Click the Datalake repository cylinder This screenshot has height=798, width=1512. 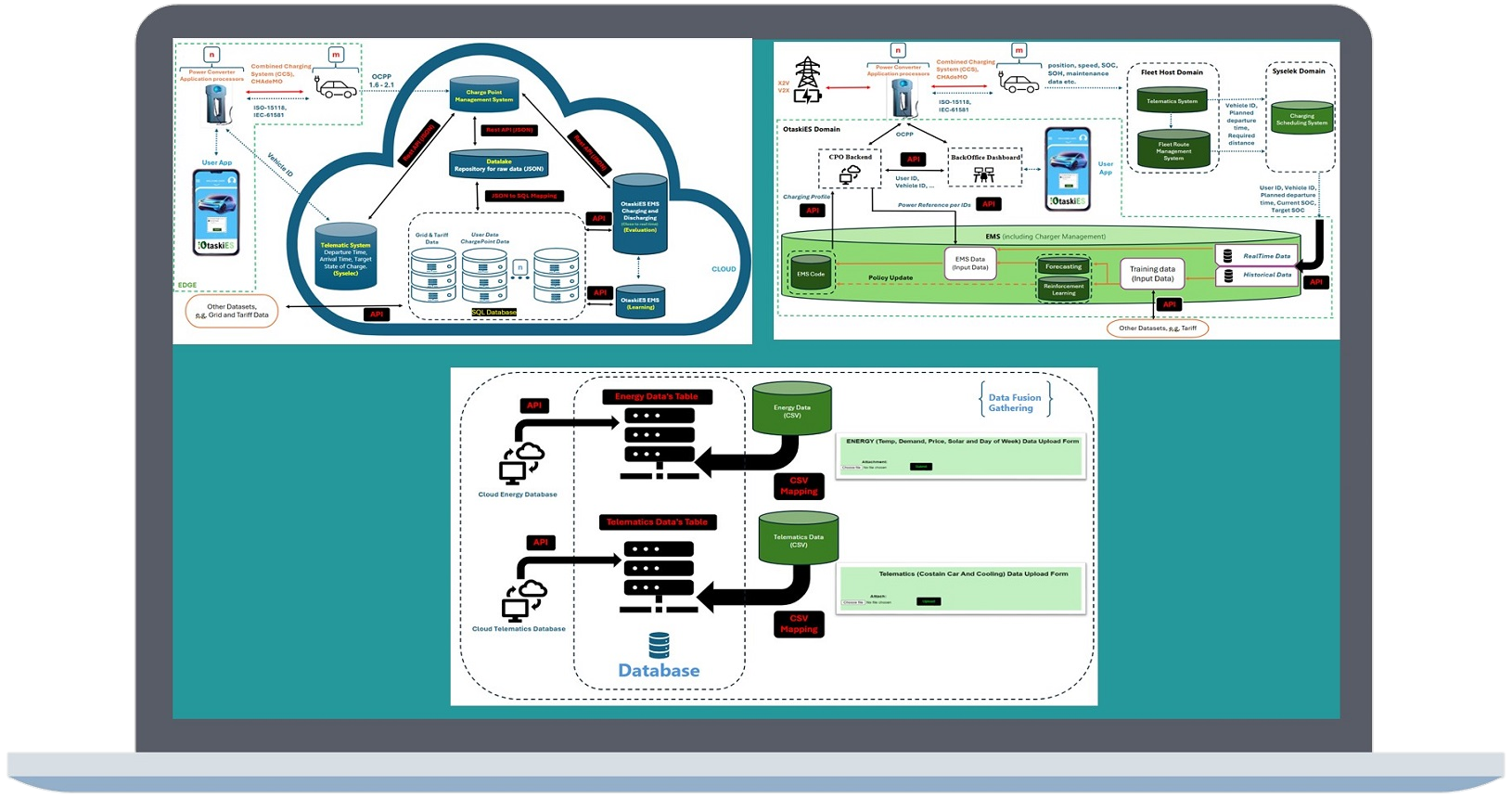(499, 164)
